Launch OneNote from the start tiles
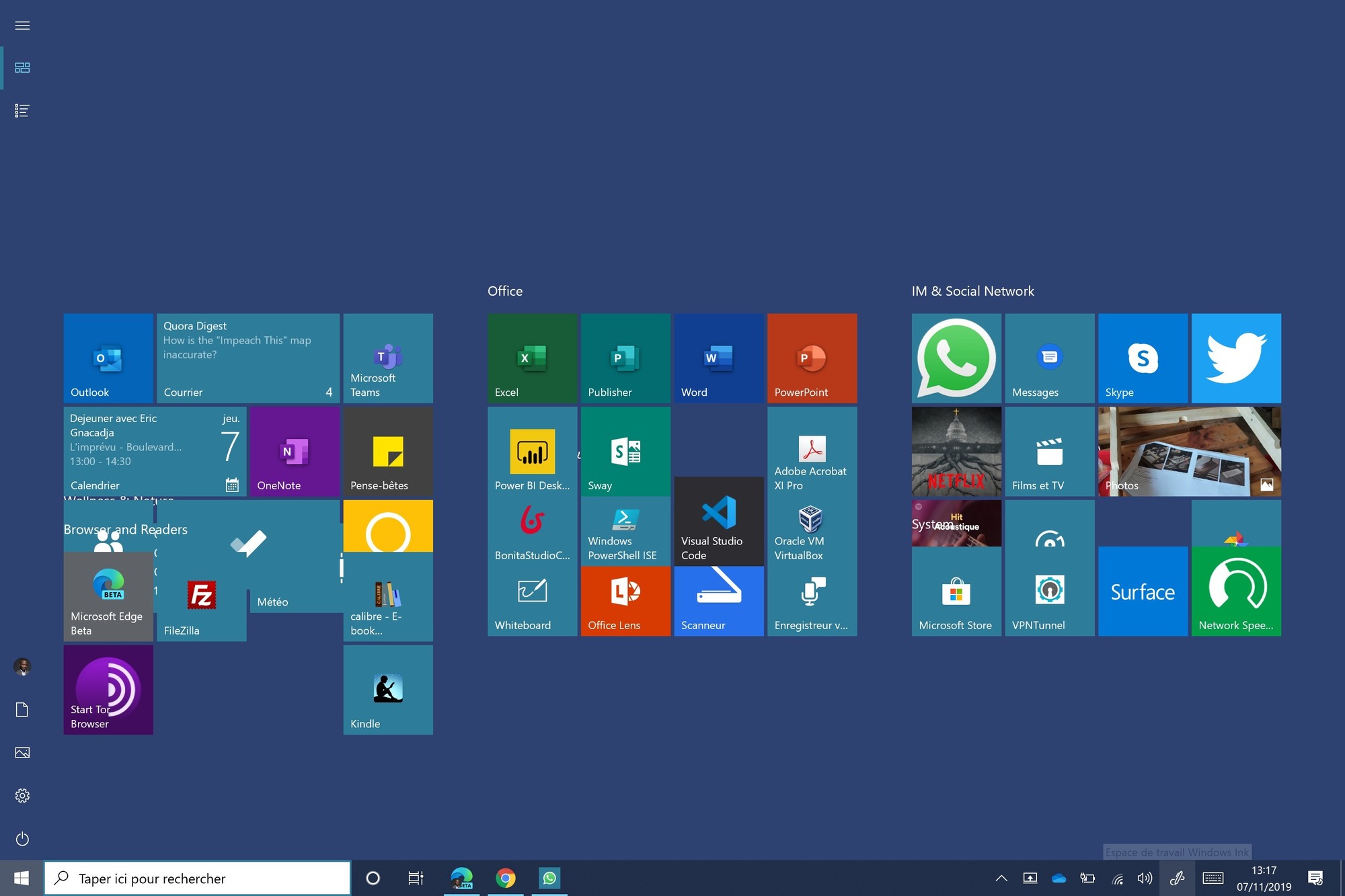 (295, 452)
